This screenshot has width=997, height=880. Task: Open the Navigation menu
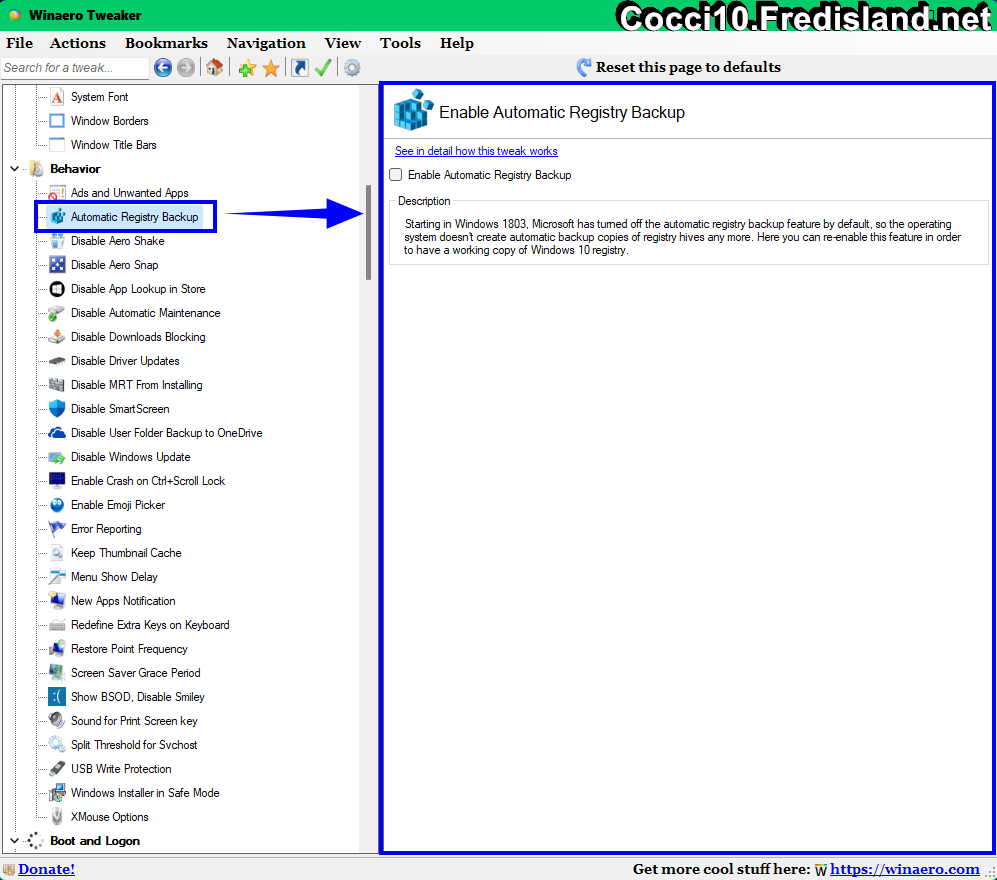tap(266, 43)
